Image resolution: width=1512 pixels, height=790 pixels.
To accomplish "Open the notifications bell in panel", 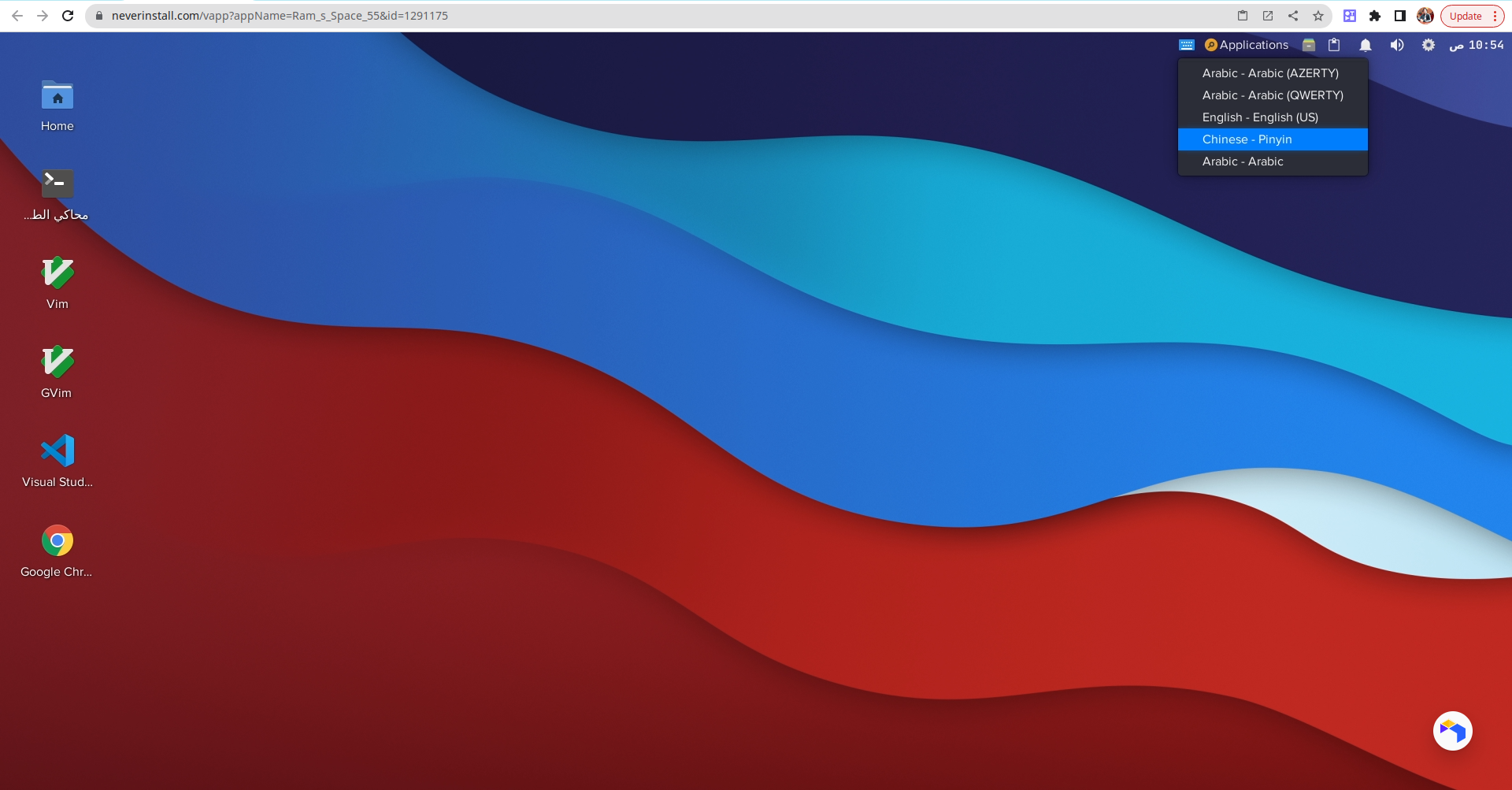I will click(x=1365, y=45).
